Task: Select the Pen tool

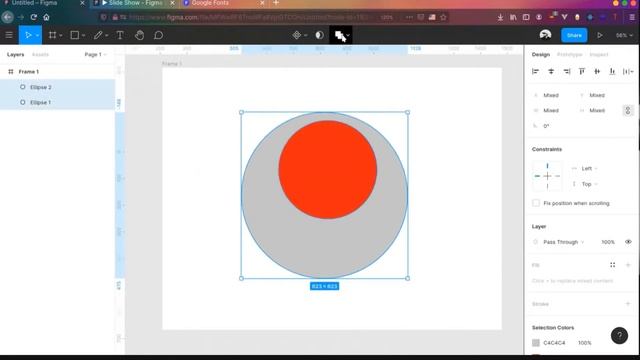Action: pyautogui.click(x=98, y=35)
